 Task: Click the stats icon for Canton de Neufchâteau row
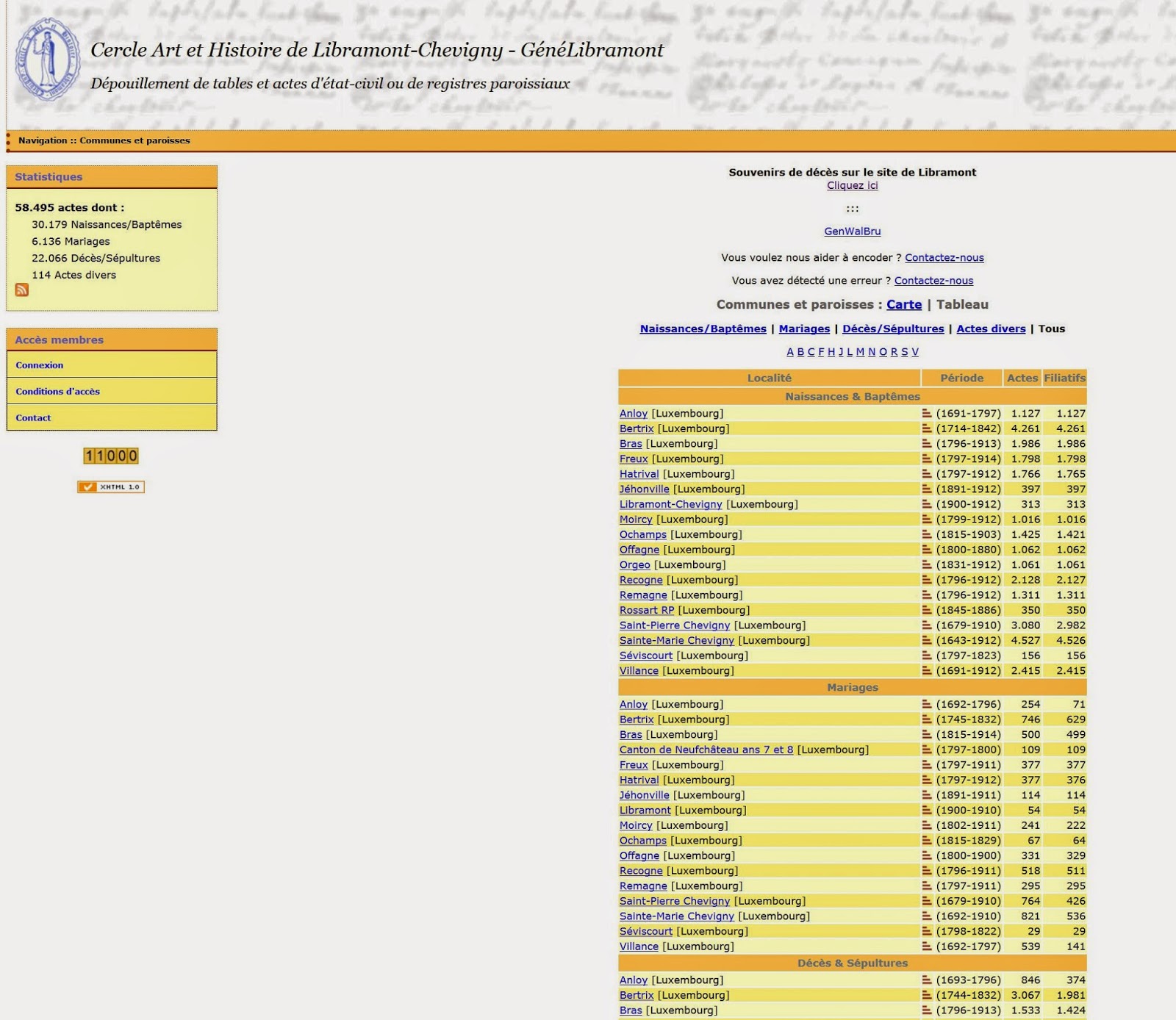[926, 750]
